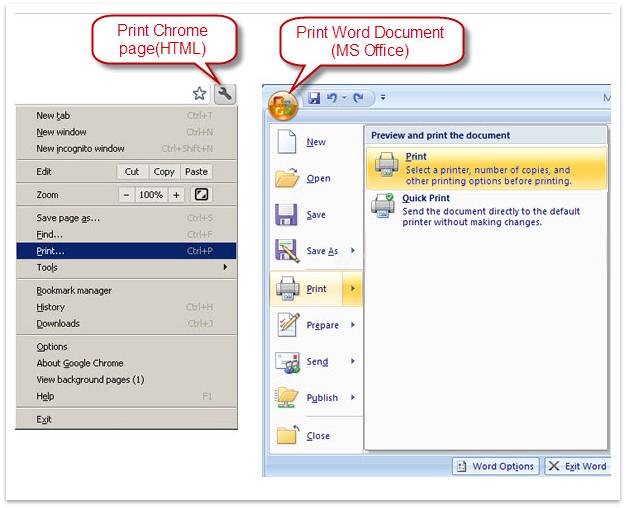The image size is (626, 508).
Task: Expand the Publish submenu arrow
Action: [353, 397]
